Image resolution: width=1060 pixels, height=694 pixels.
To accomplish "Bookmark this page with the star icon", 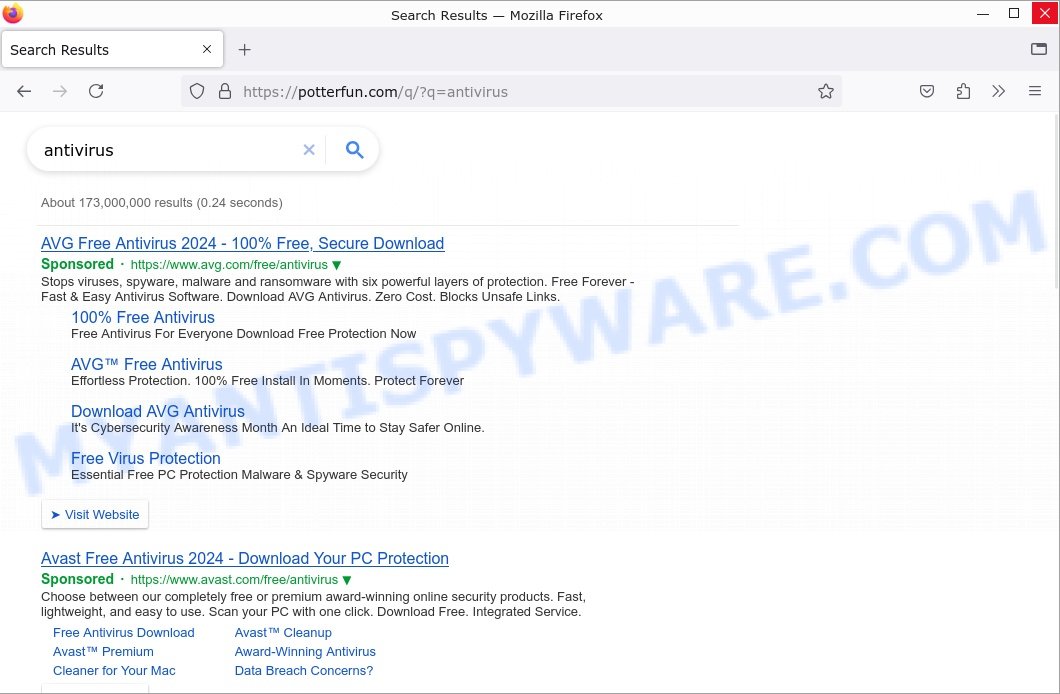I will pyautogui.click(x=825, y=91).
